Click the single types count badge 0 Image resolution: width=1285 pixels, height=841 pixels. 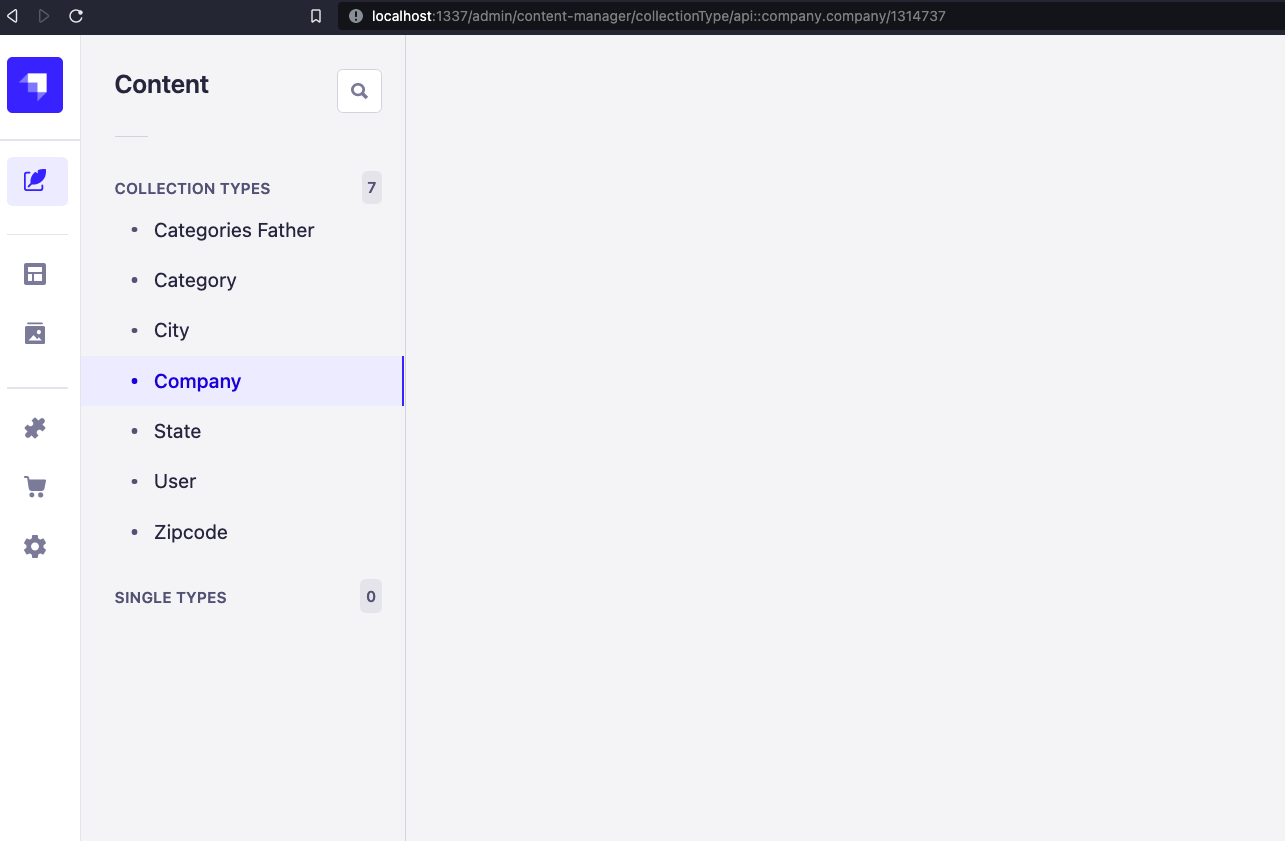pyautogui.click(x=371, y=596)
